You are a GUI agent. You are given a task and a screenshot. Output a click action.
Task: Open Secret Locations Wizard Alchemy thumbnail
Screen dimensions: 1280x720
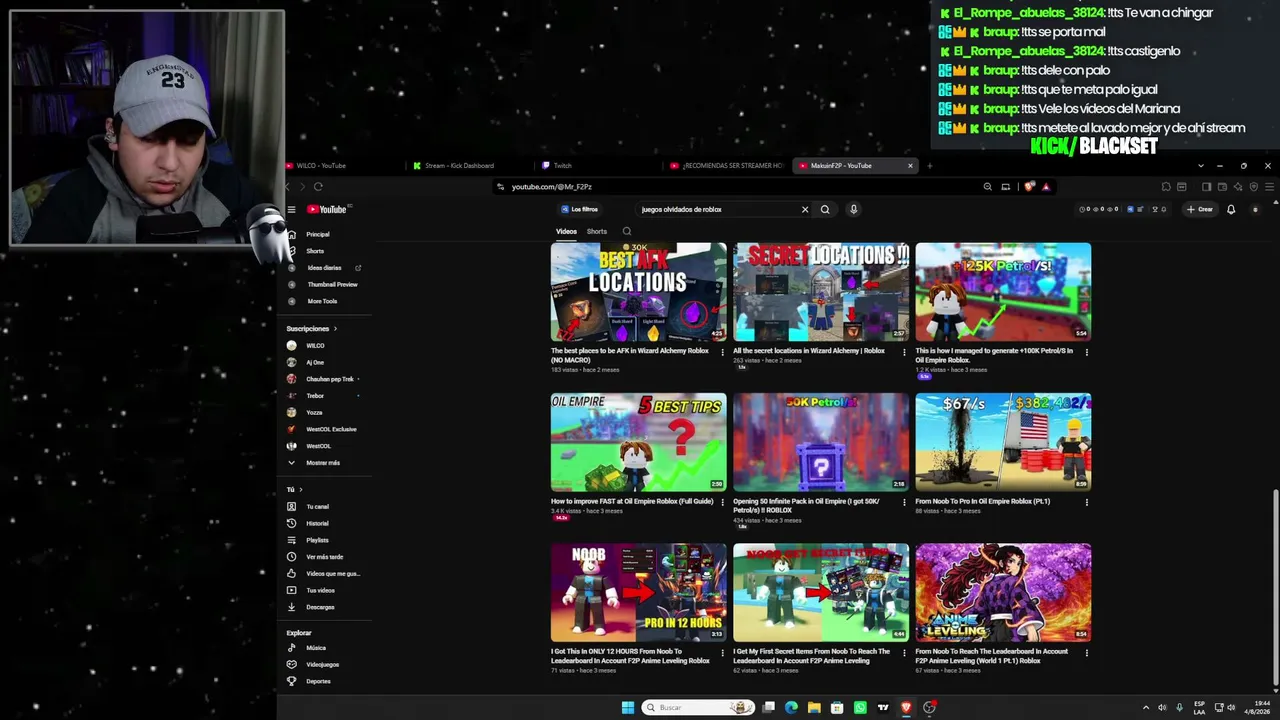click(821, 292)
